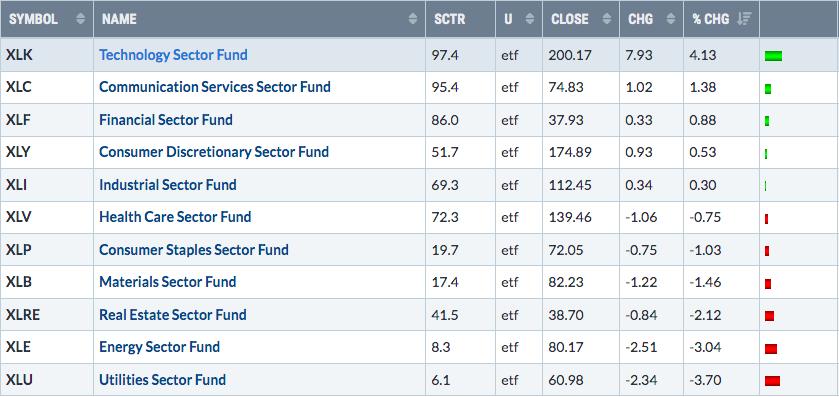Sort by CLOSE column arrows icon
This screenshot has height=397, width=839.
coord(607,19)
